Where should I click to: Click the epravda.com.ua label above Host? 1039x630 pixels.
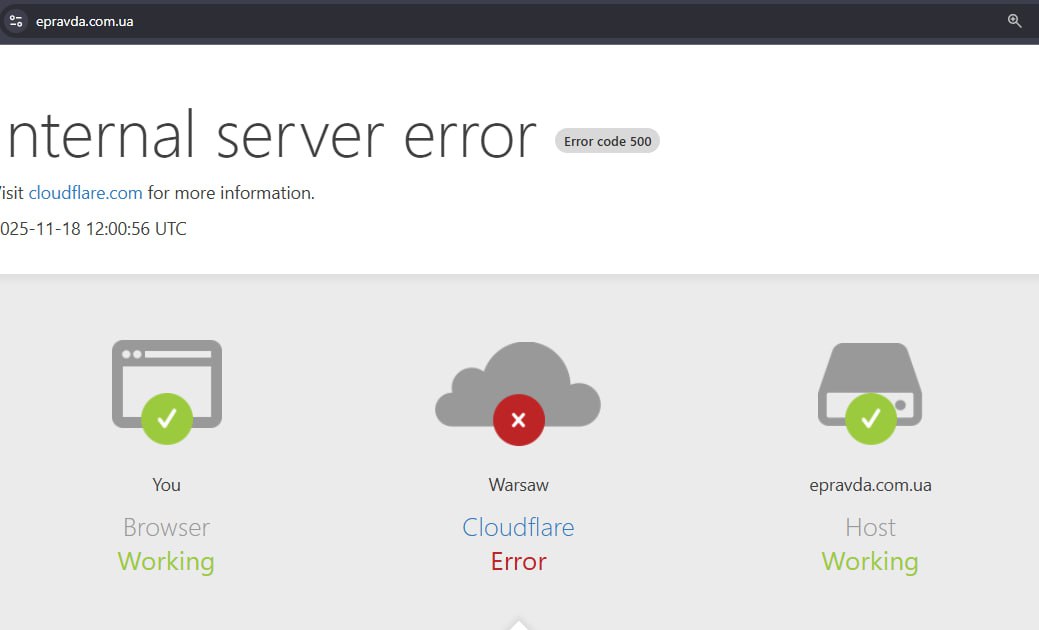pos(870,485)
